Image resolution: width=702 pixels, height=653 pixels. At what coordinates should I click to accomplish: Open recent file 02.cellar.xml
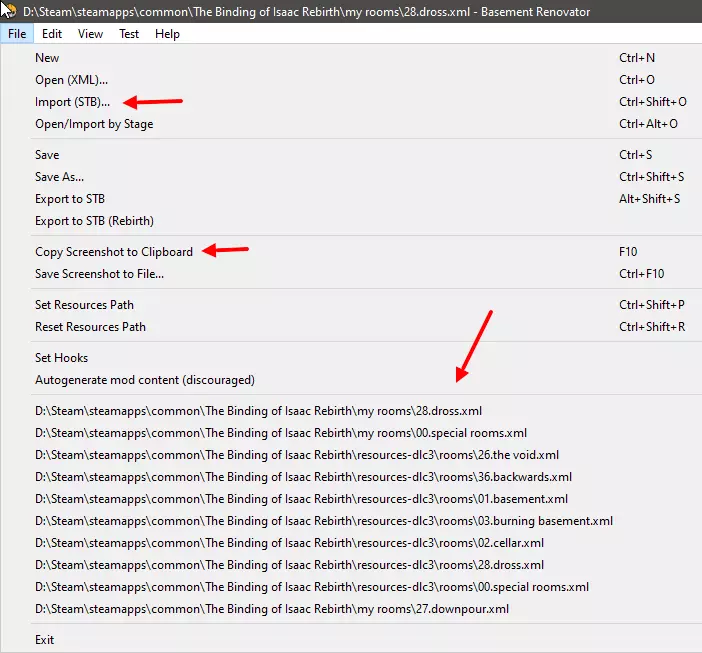(351, 542)
